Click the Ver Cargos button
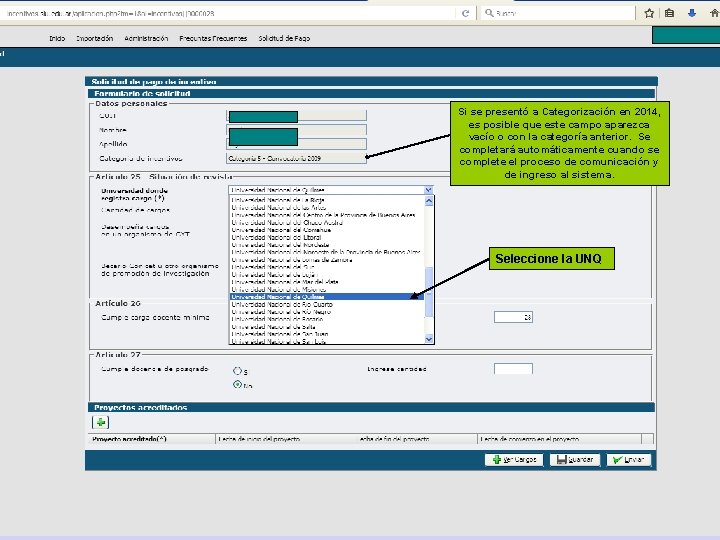Viewport: 720px width, 540px height. point(514,460)
